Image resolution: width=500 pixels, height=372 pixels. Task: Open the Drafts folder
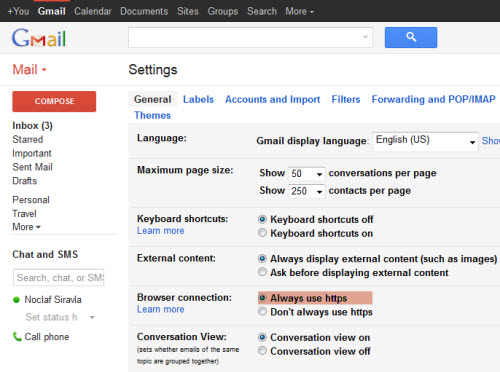tap(25, 181)
